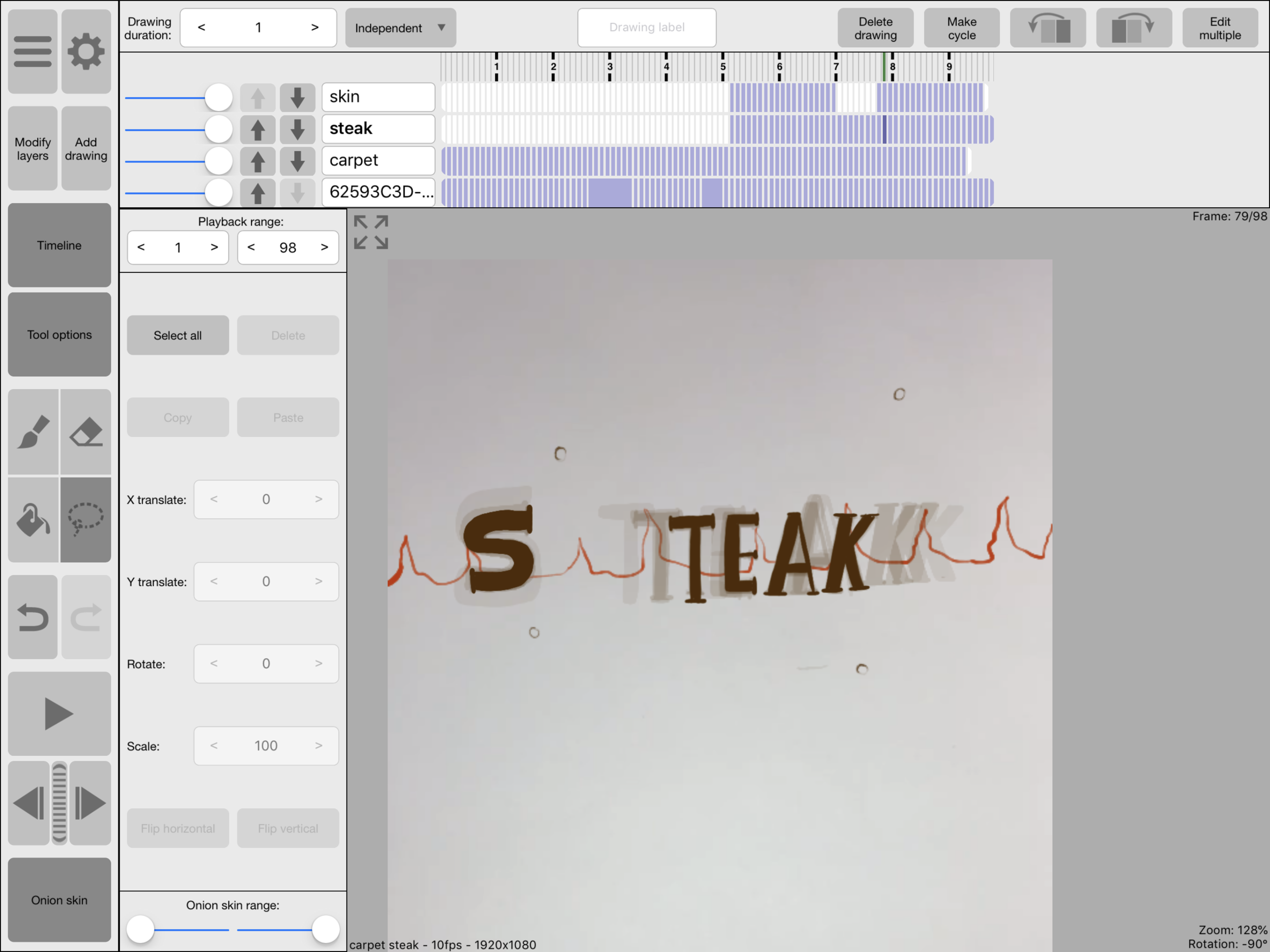Click the Make cycle button
This screenshot has height=952, width=1270.
tap(961, 27)
